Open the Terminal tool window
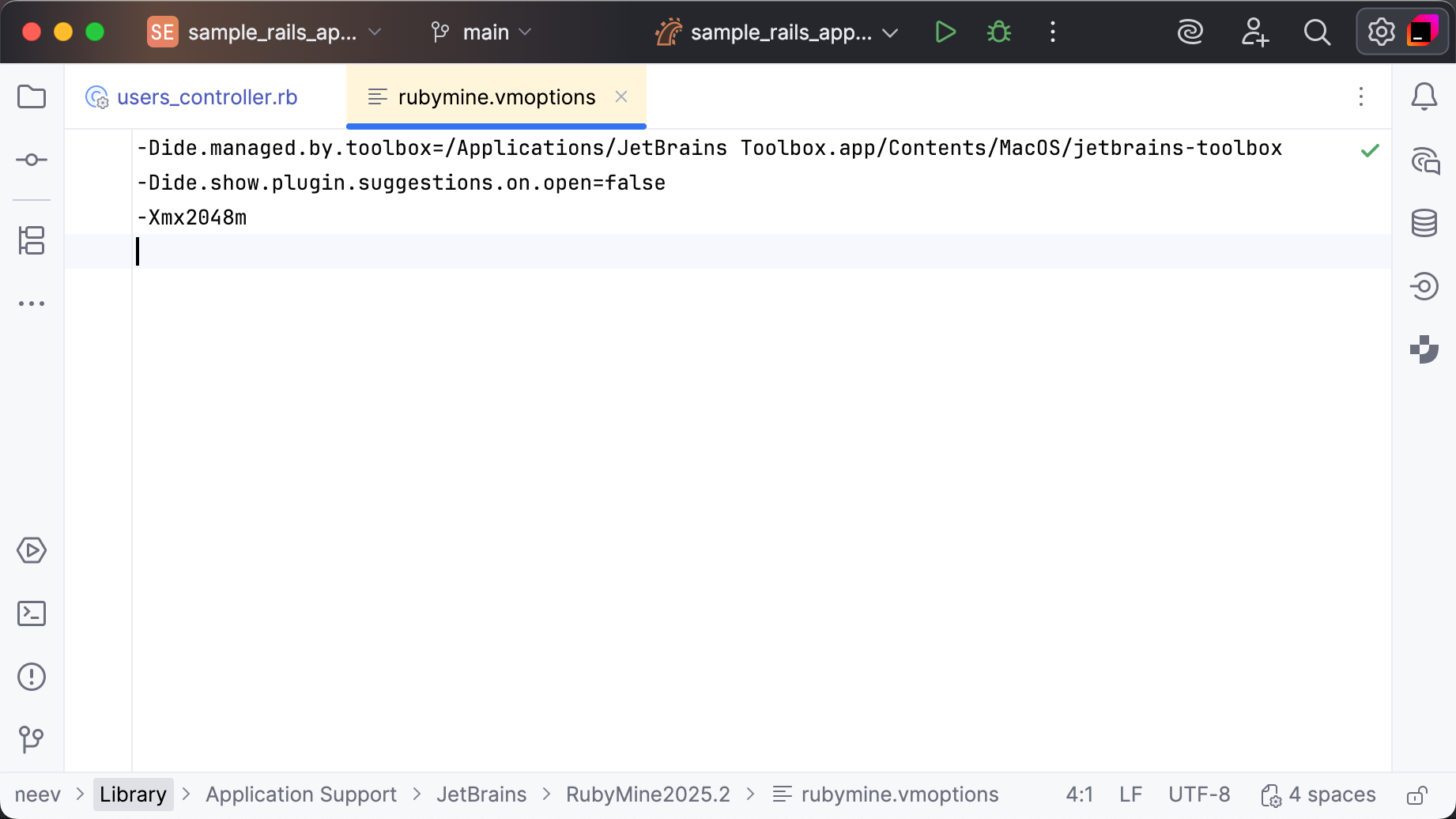Image resolution: width=1456 pixels, height=819 pixels. coord(32,613)
